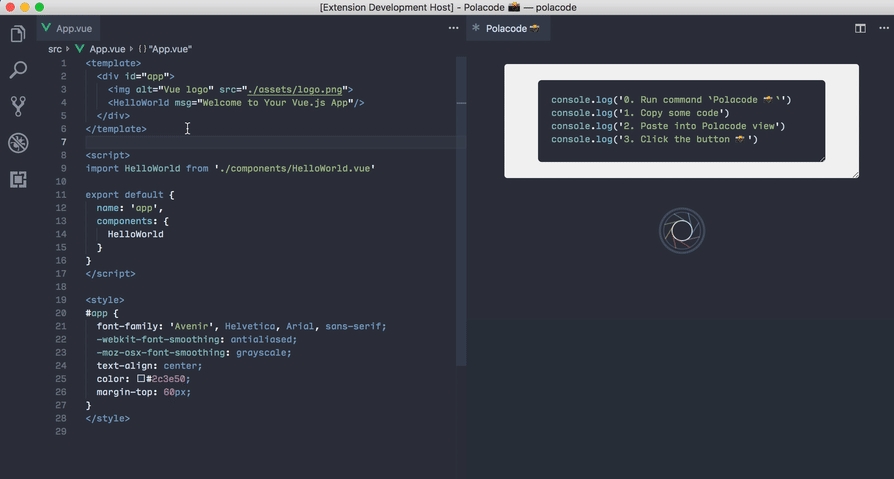Switch to the App.vue editor tab
894x479 pixels.
click(67, 28)
